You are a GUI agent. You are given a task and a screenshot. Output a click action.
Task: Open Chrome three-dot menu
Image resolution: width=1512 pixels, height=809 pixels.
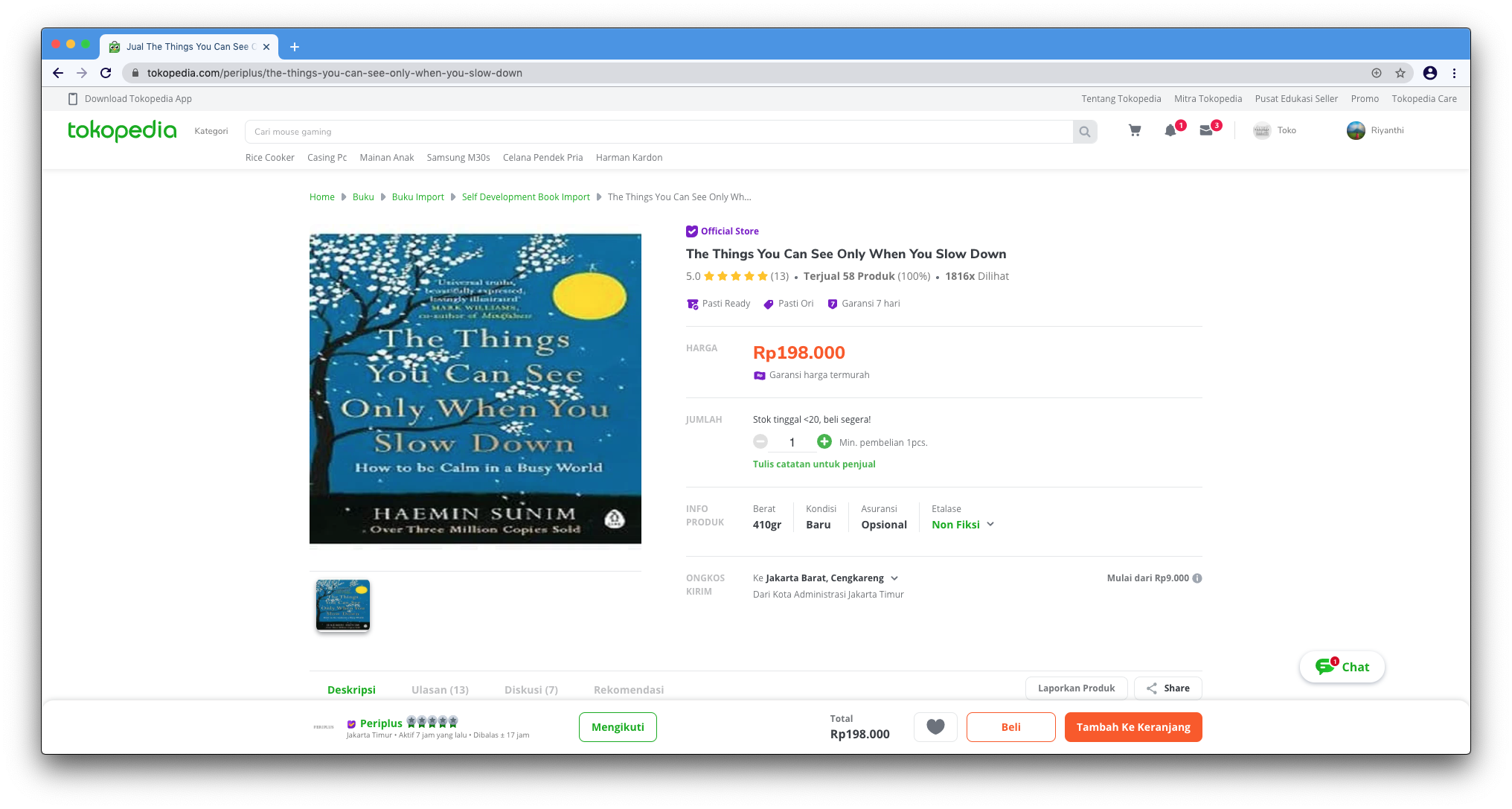[1454, 73]
